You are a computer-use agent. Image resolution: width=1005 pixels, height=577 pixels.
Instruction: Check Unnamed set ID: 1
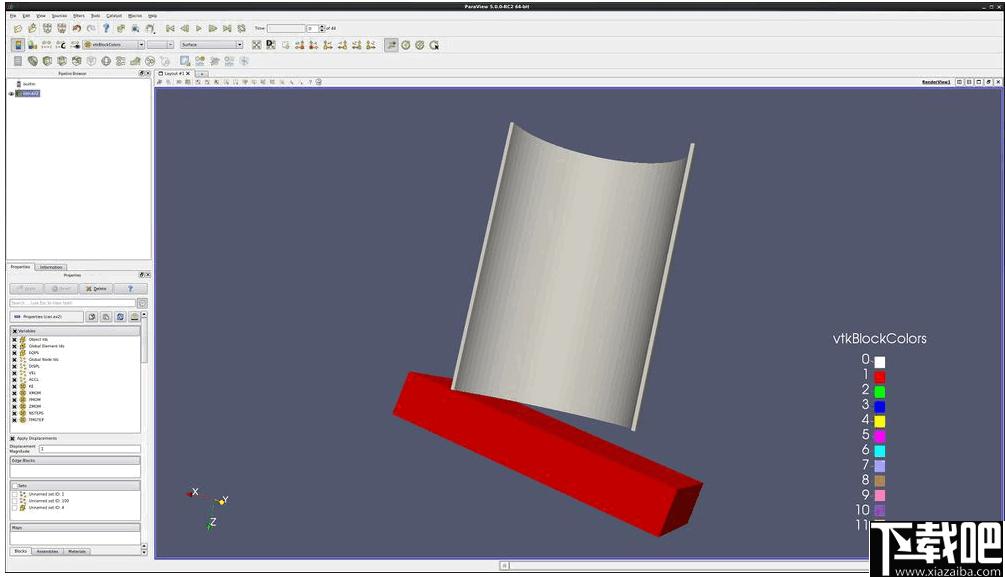pos(15,494)
